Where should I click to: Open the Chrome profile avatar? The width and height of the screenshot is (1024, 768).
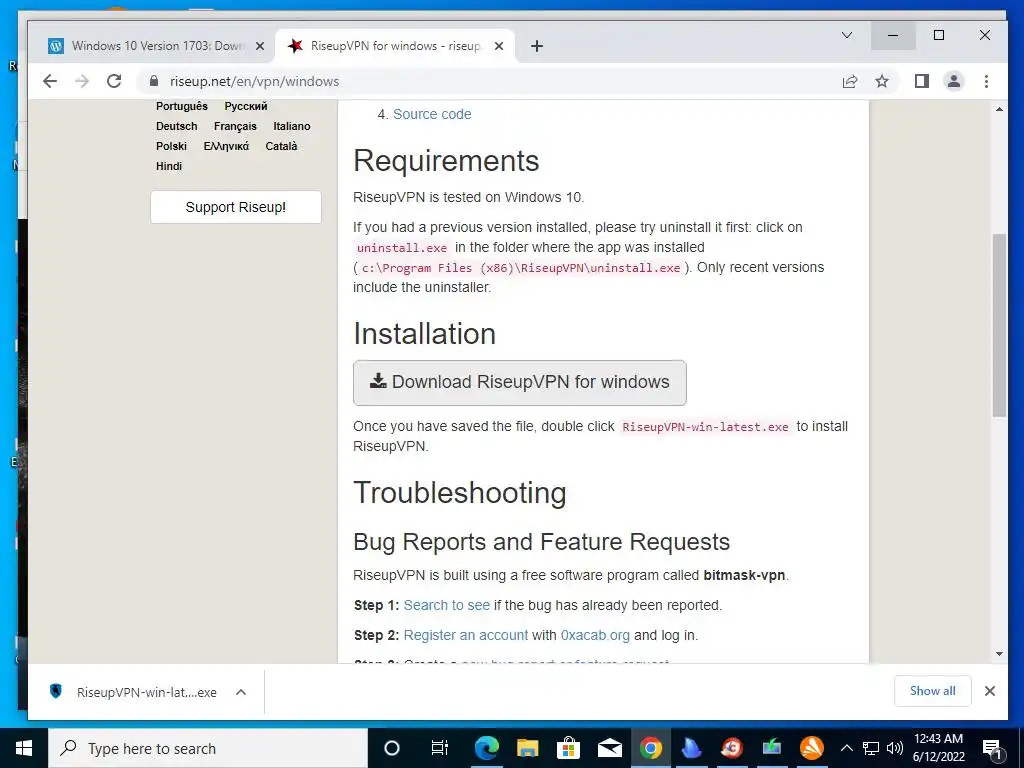pos(953,81)
